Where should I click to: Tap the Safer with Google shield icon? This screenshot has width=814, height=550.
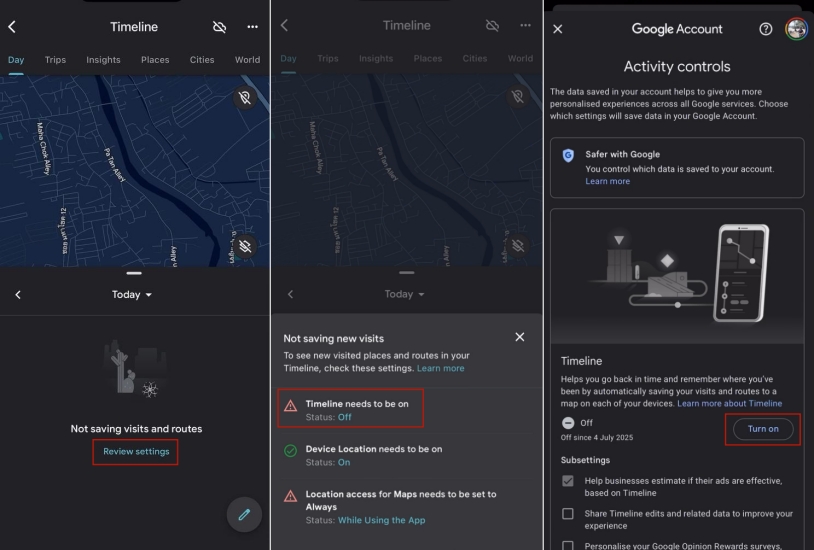(568, 155)
